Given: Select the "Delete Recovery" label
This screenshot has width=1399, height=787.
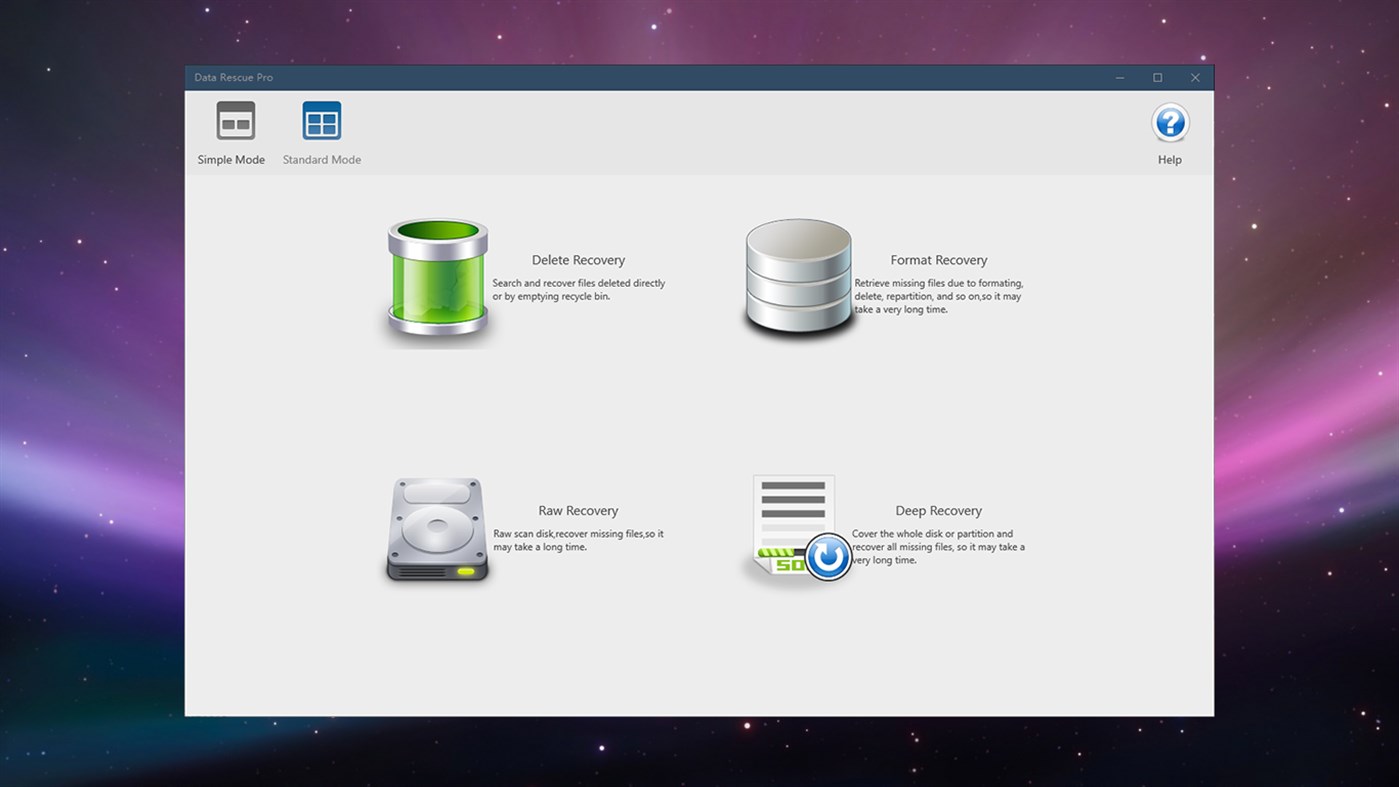Looking at the screenshot, I should click(x=578, y=259).
